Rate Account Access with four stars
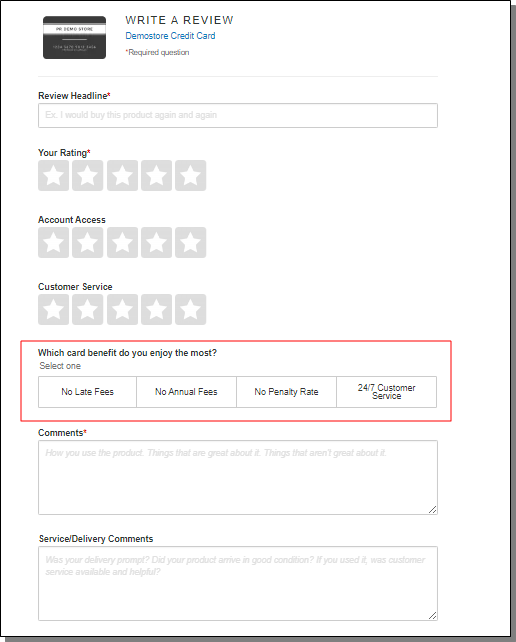The height and width of the screenshot is (642, 516). (x=156, y=242)
